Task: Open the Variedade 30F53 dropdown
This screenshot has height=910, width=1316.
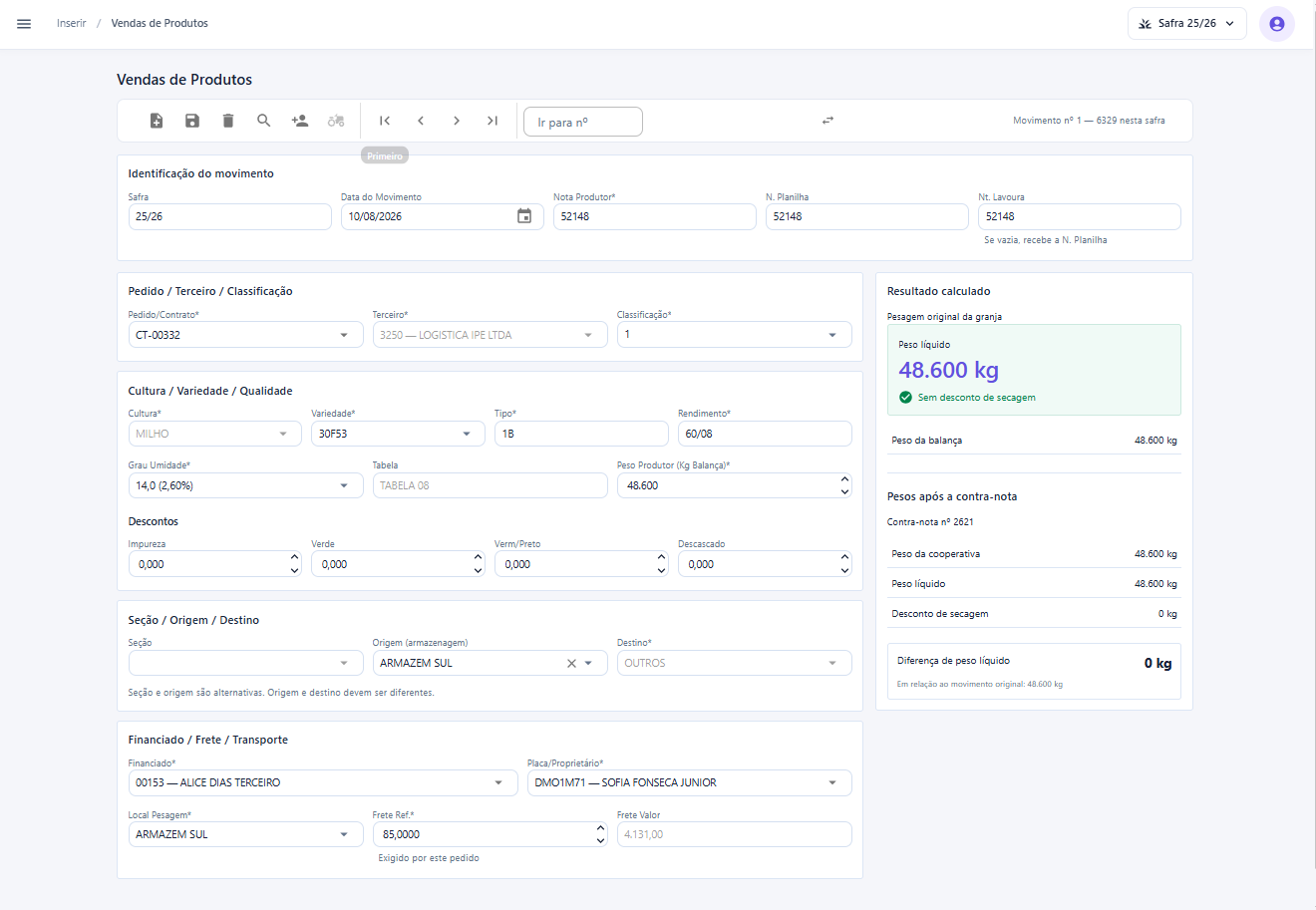Action: coord(467,434)
